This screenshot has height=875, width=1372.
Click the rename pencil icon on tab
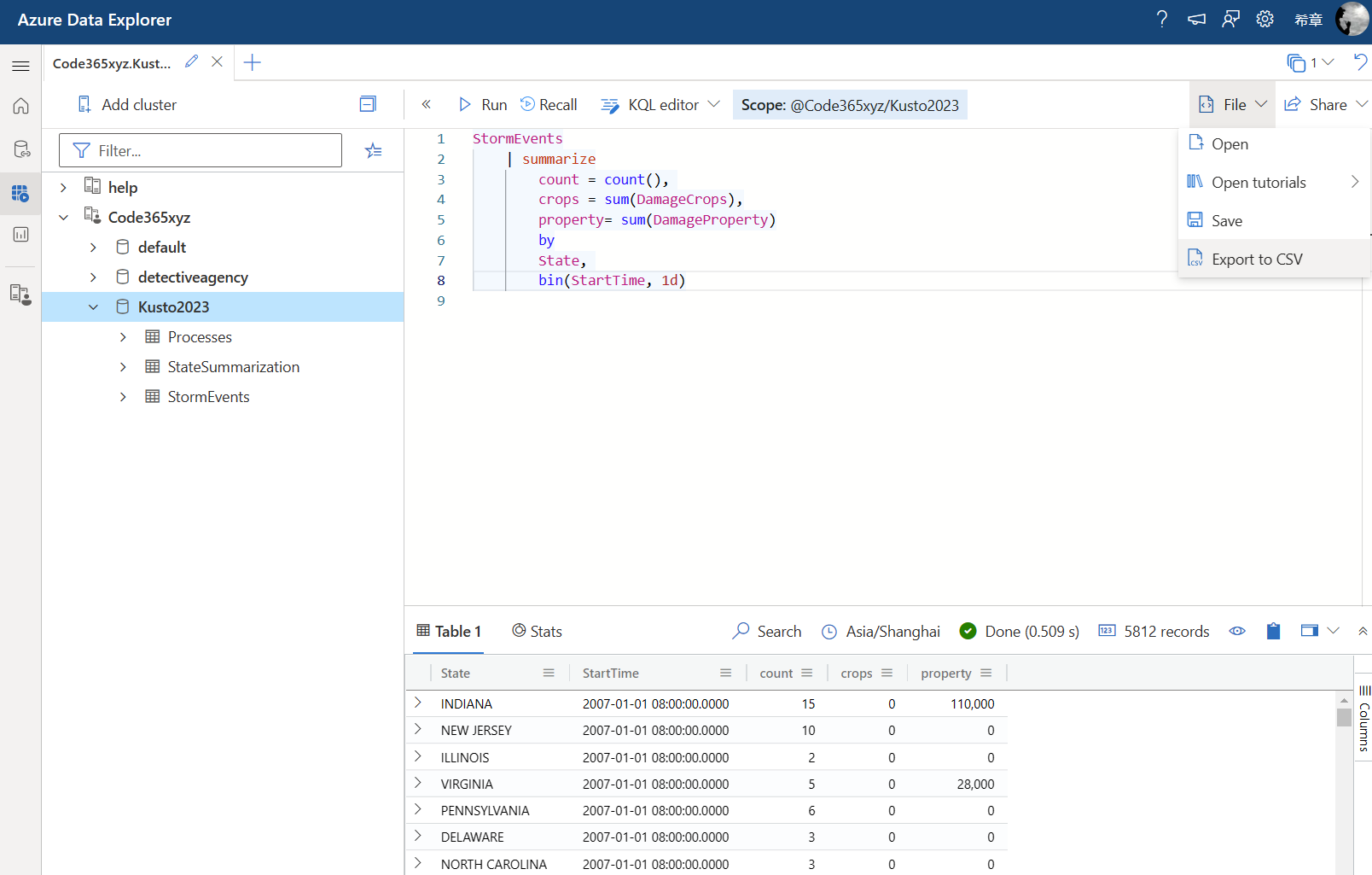pos(192,62)
